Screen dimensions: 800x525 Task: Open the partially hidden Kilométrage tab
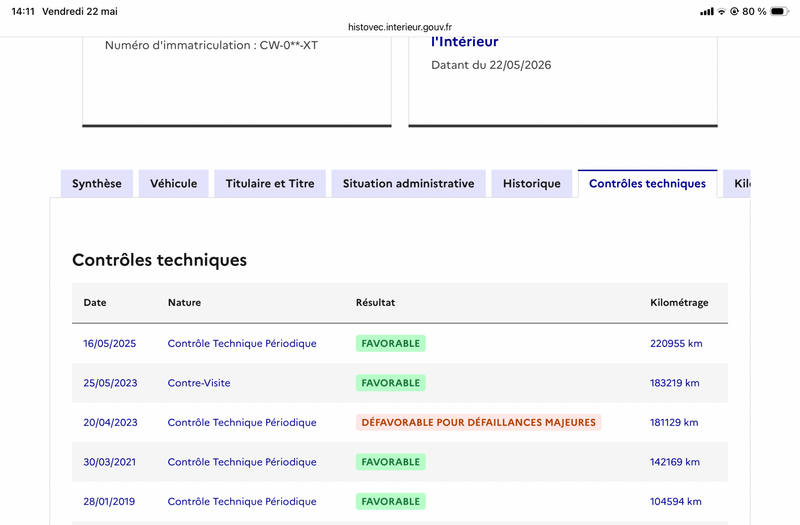click(737, 184)
